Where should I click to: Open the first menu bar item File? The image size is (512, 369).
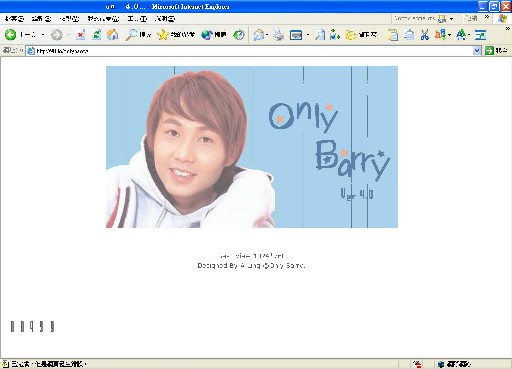[x=14, y=19]
